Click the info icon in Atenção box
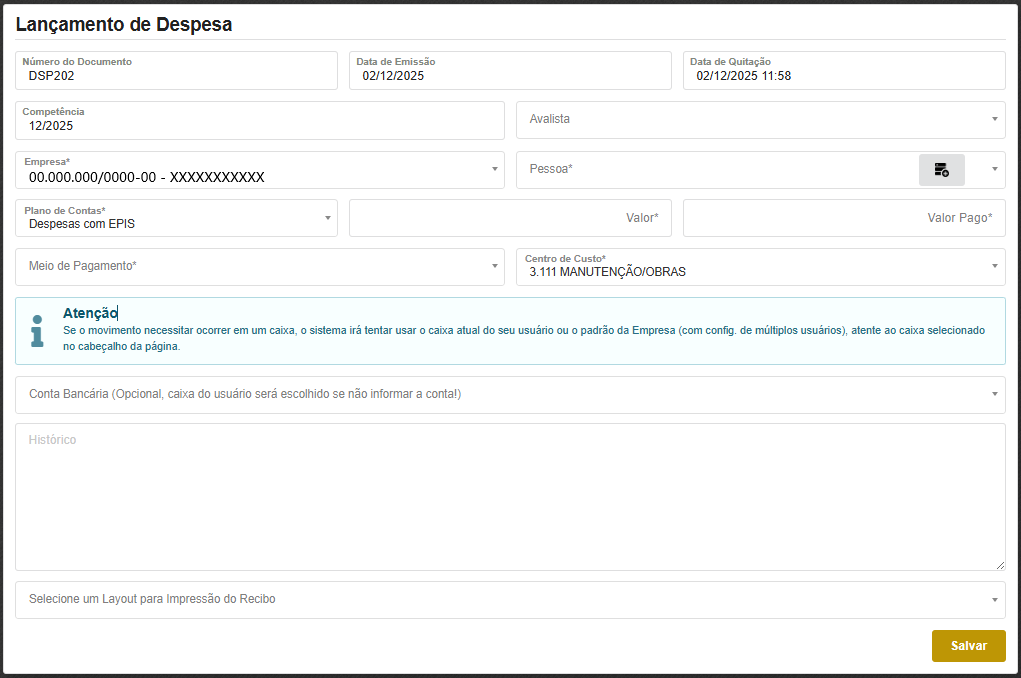 37,331
